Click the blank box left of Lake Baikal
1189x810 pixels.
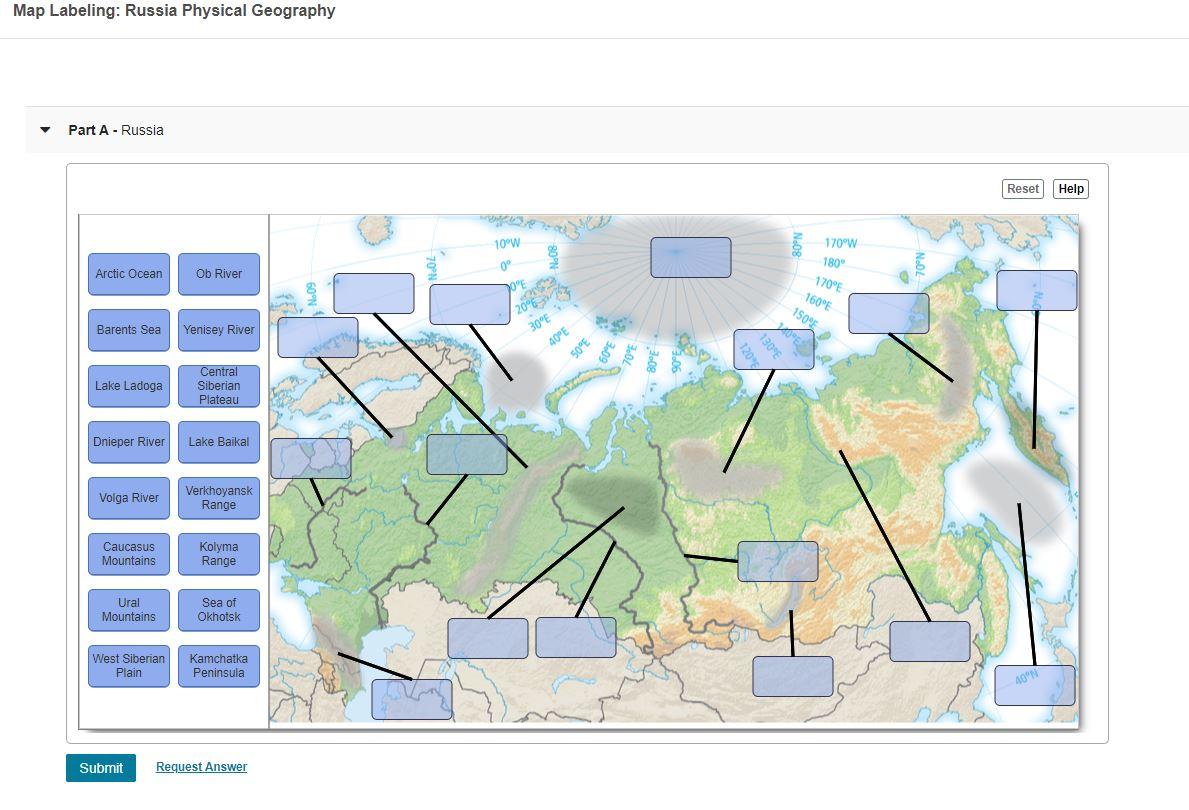click(778, 561)
